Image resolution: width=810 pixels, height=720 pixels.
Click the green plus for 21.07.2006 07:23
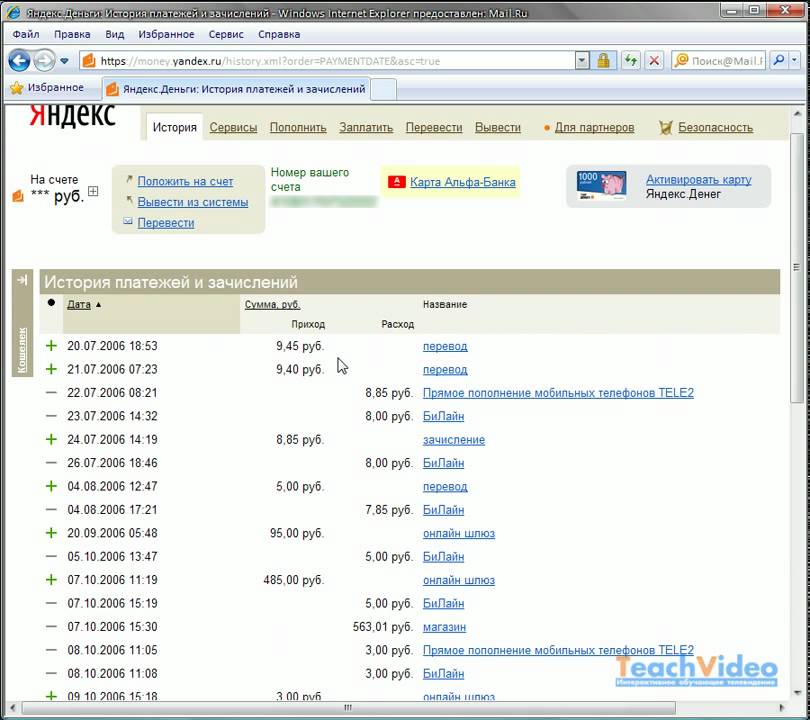click(51, 369)
